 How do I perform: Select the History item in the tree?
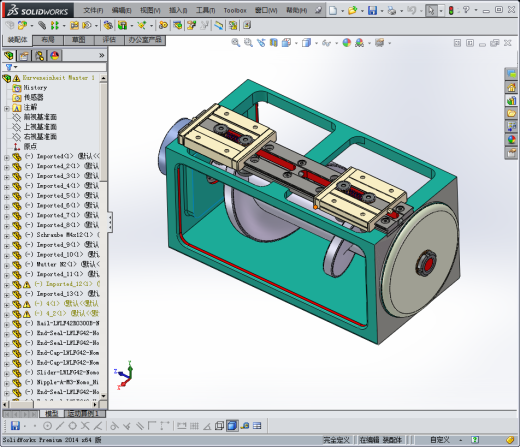click(35, 88)
